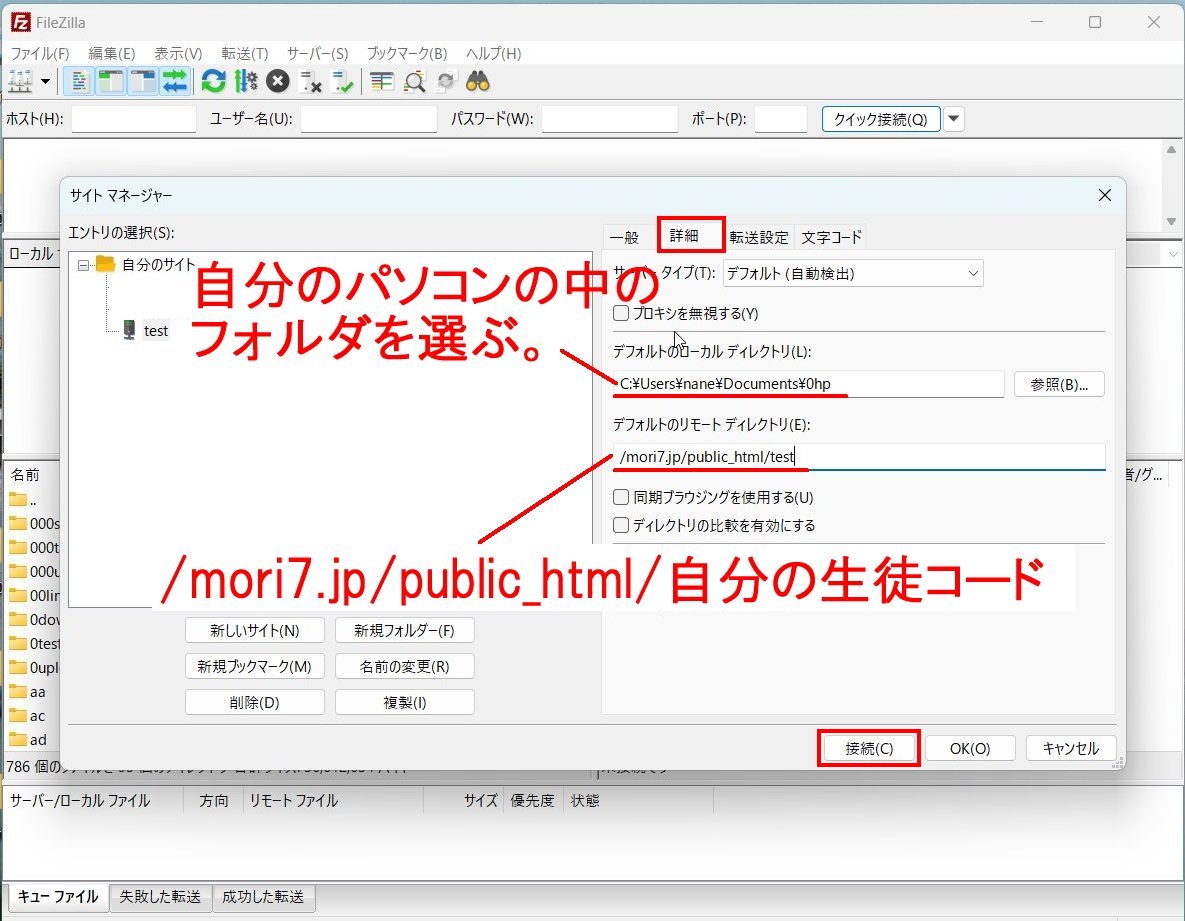This screenshot has height=921, width=1185.
Task: Click the OK(O) button
Action: point(970,748)
